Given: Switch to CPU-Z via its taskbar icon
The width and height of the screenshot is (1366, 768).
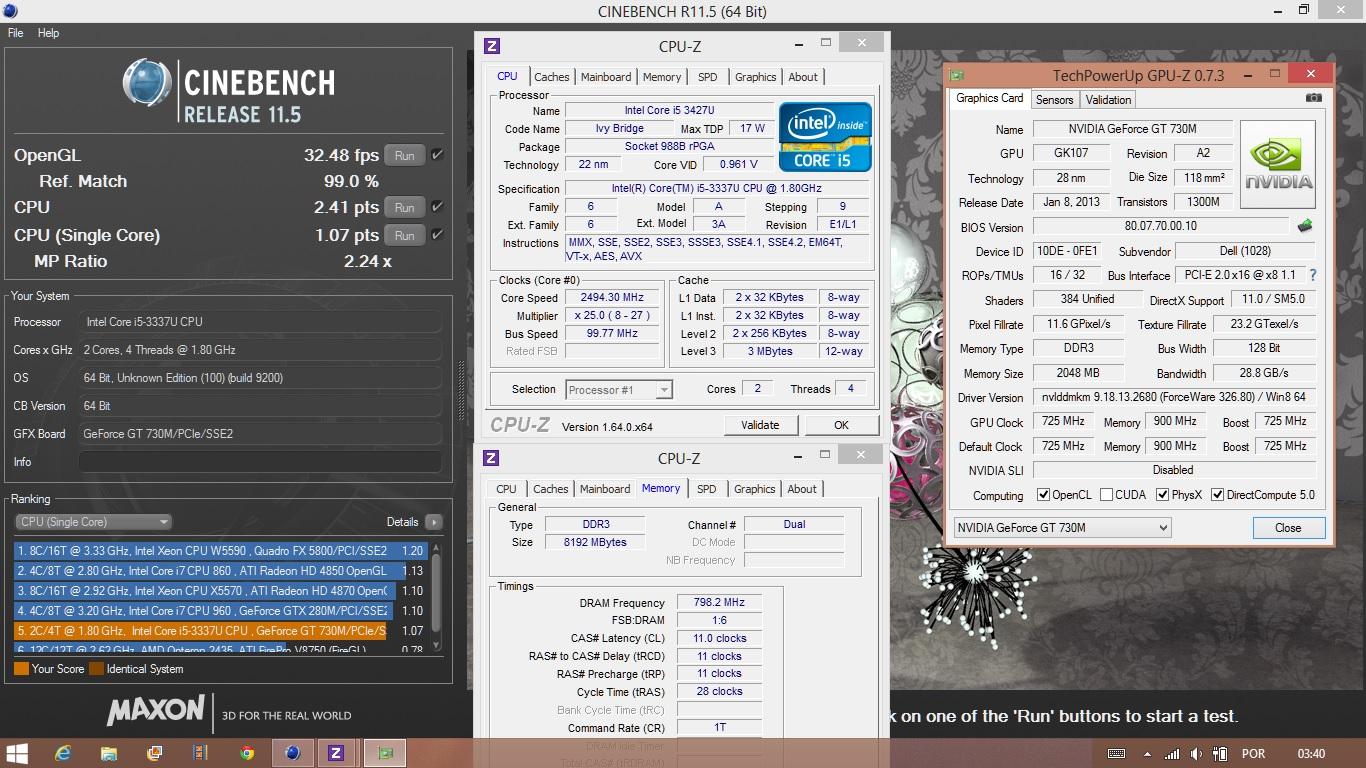Looking at the screenshot, I should [x=337, y=753].
